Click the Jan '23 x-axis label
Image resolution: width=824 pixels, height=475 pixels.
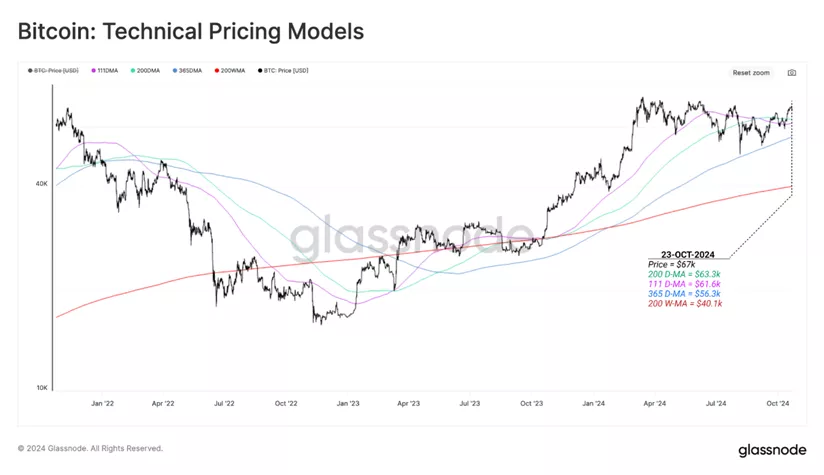(x=347, y=404)
